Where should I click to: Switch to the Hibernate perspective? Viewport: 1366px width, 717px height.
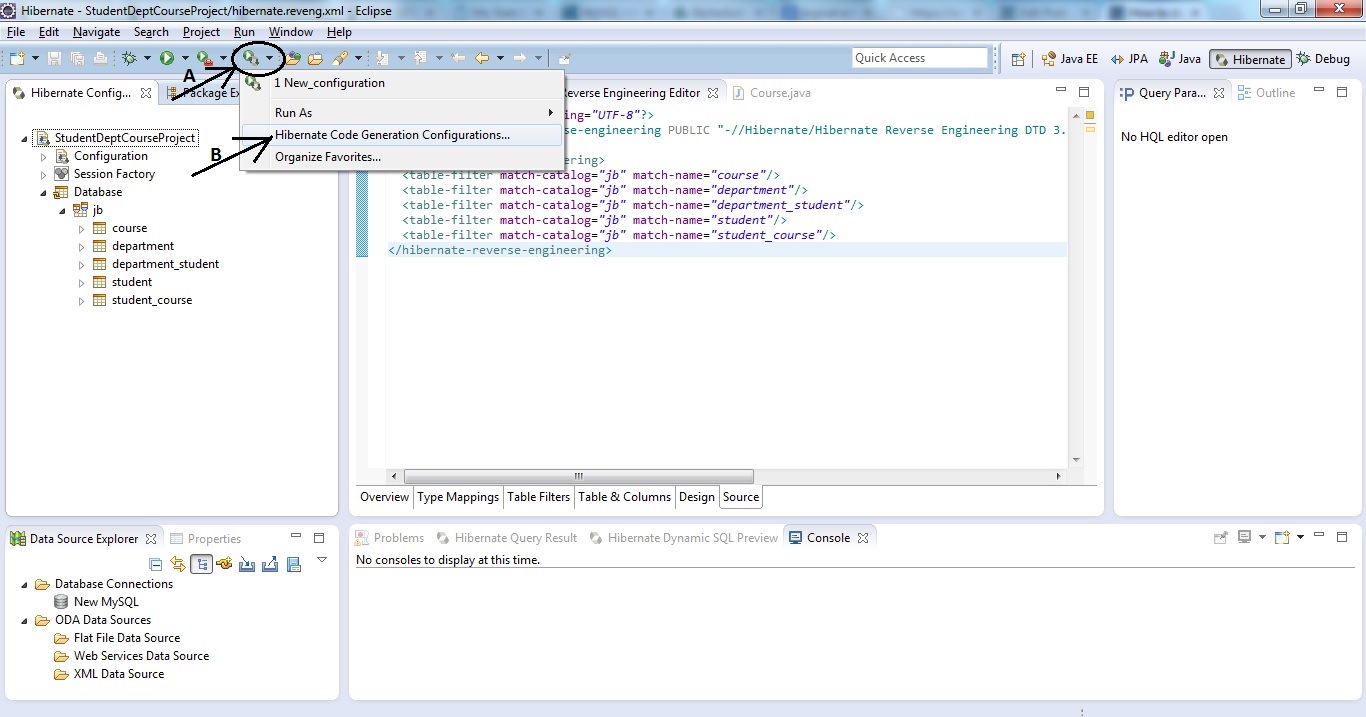1250,59
